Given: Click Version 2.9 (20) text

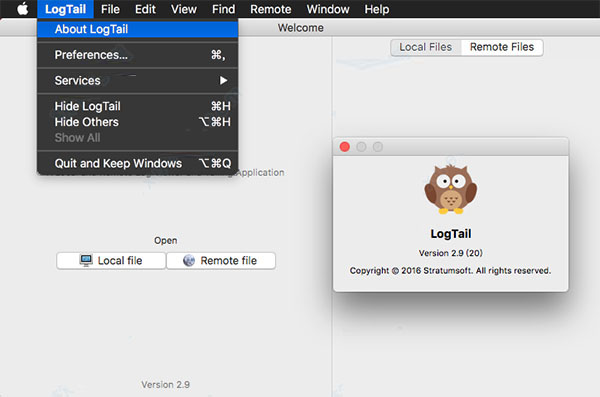Looking at the screenshot, I should click(450, 253).
